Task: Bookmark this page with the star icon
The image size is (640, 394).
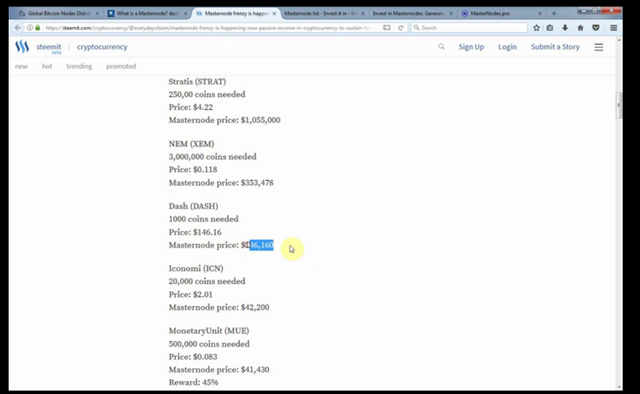Action: pos(536,28)
